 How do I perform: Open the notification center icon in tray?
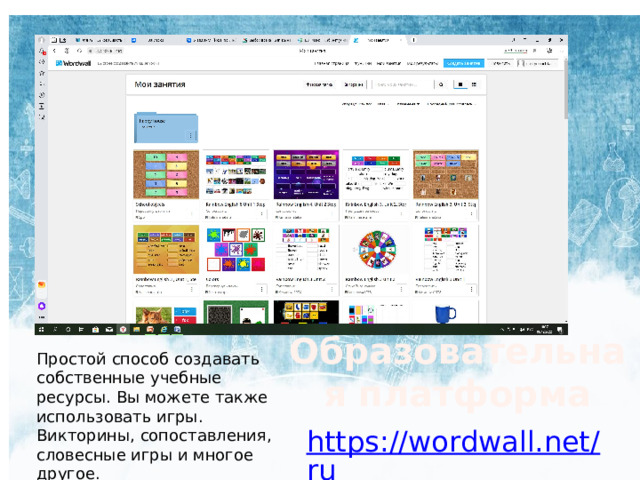560,330
